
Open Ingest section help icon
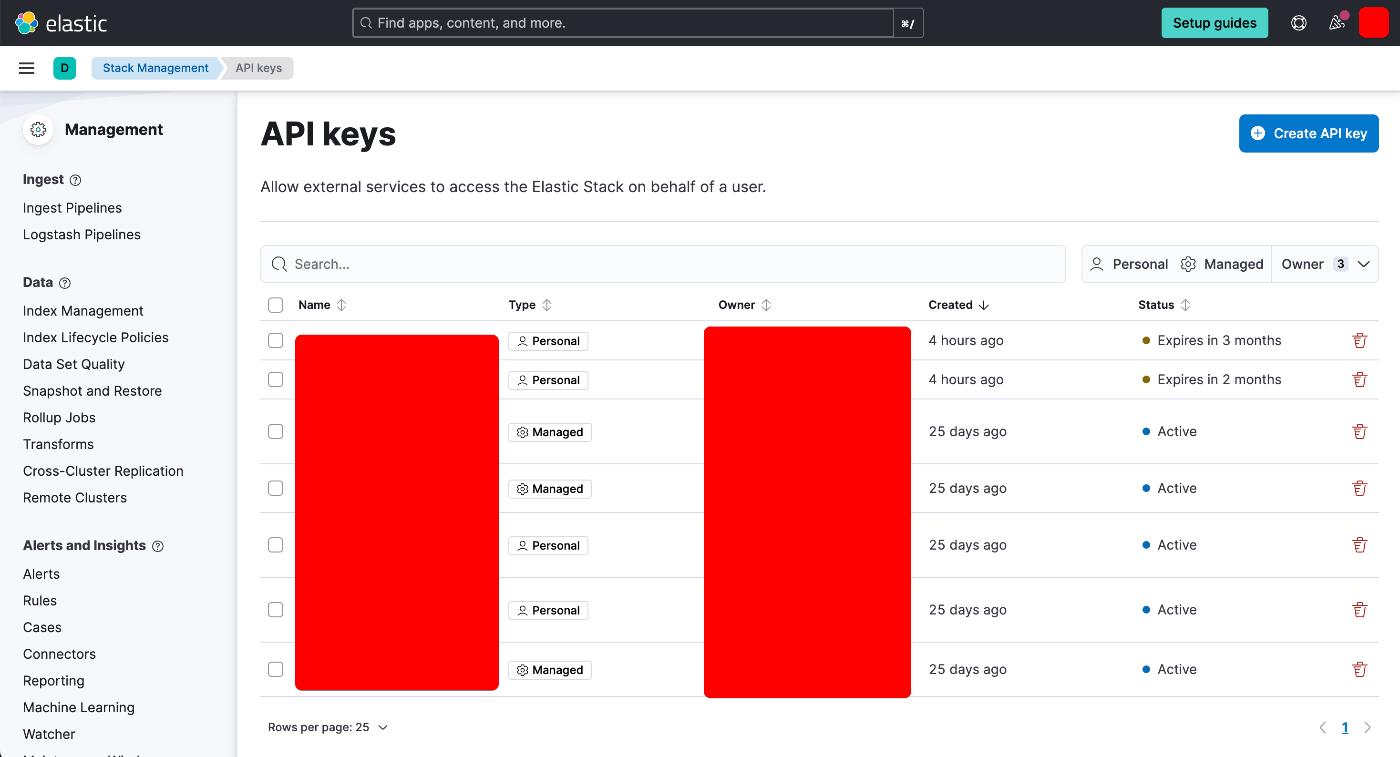(x=75, y=180)
